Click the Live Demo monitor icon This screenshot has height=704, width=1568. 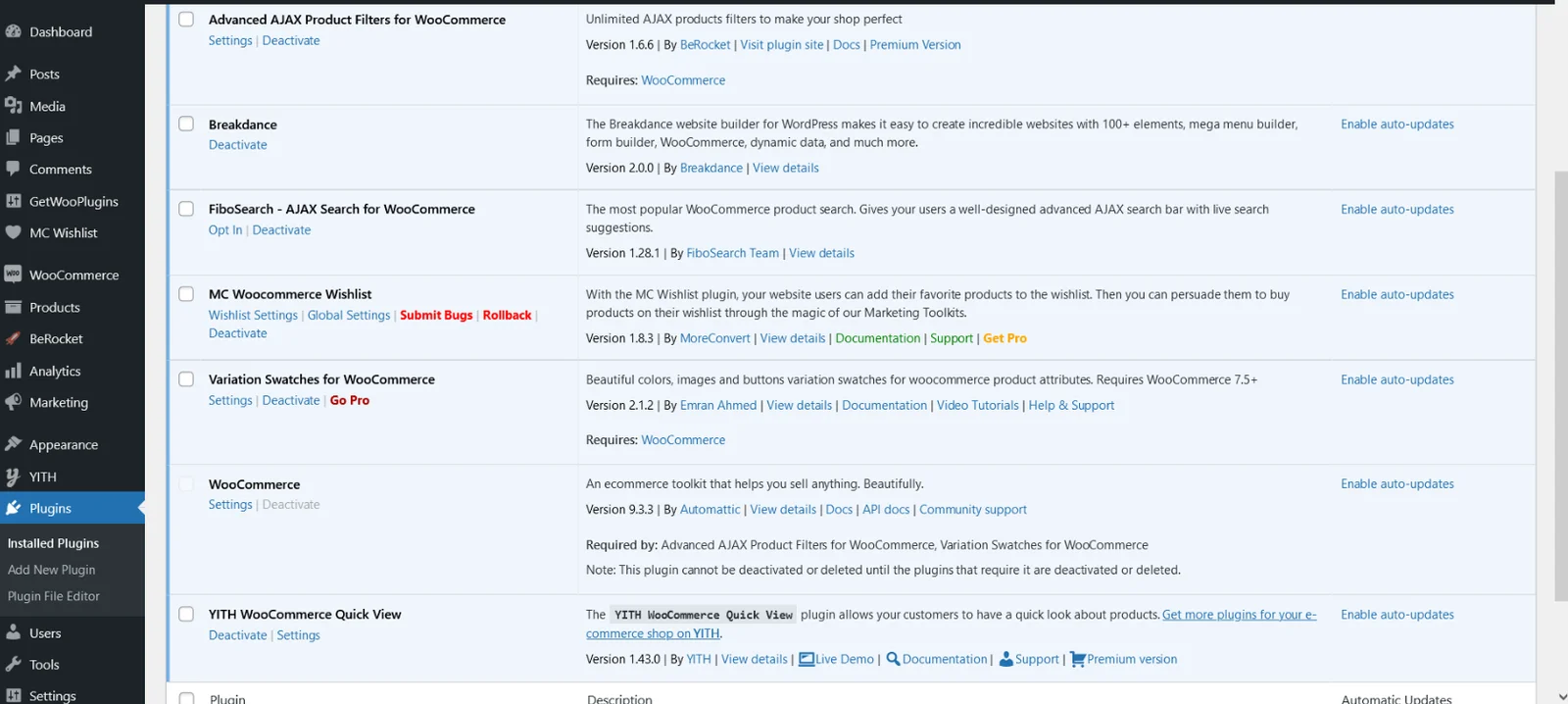click(x=807, y=659)
